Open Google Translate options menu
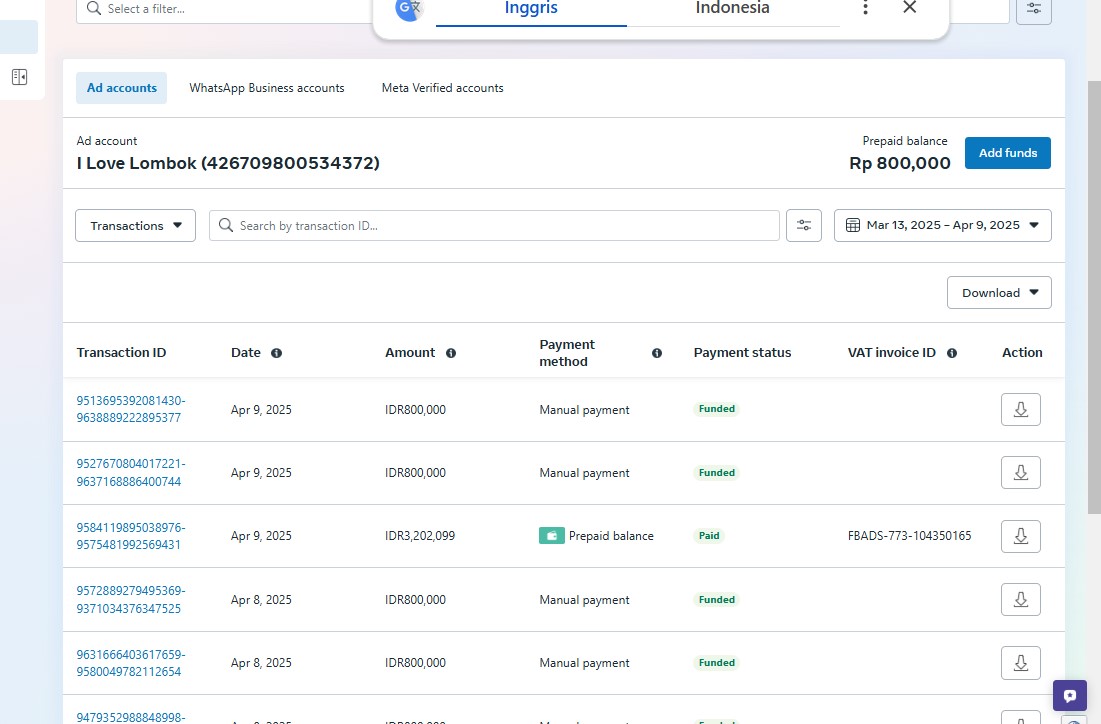 click(x=865, y=8)
